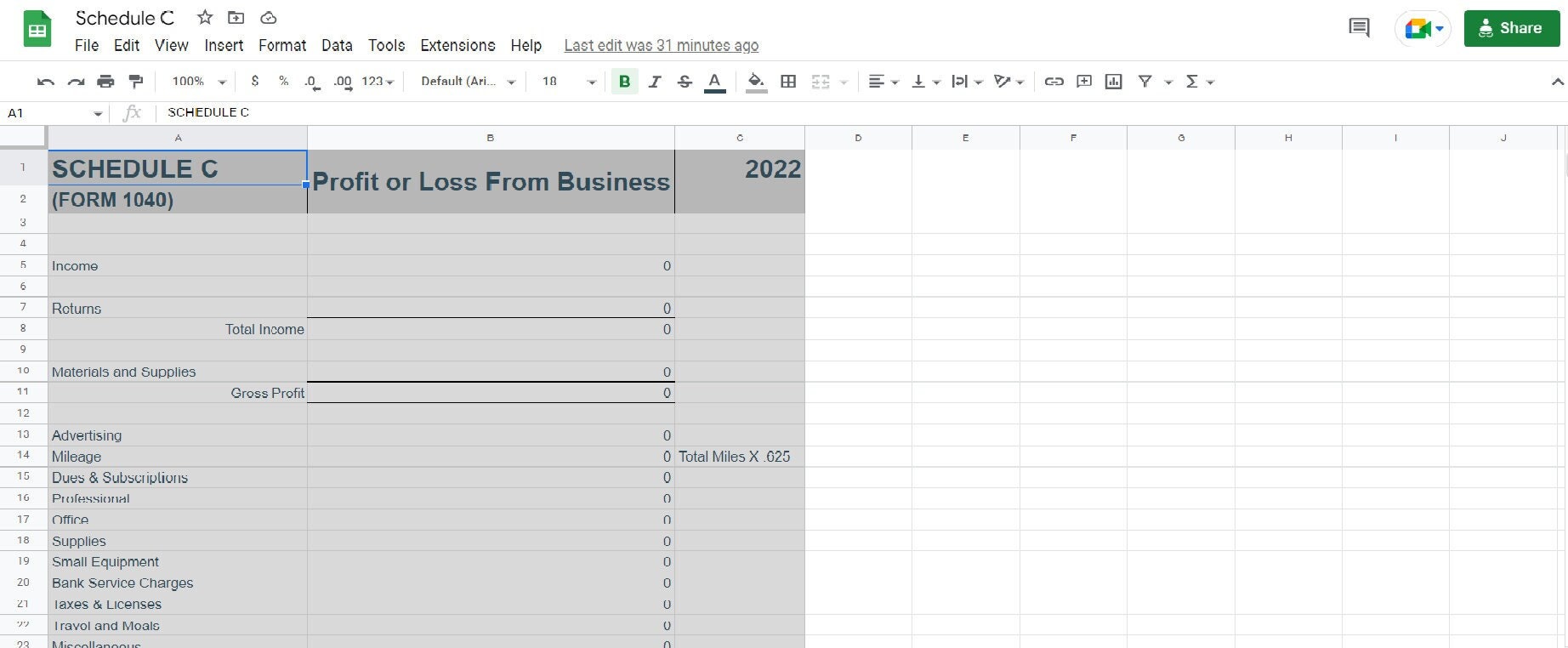The width and height of the screenshot is (1568, 648).
Task: Click the 'Gross Profit' cell
Action: coord(178,393)
